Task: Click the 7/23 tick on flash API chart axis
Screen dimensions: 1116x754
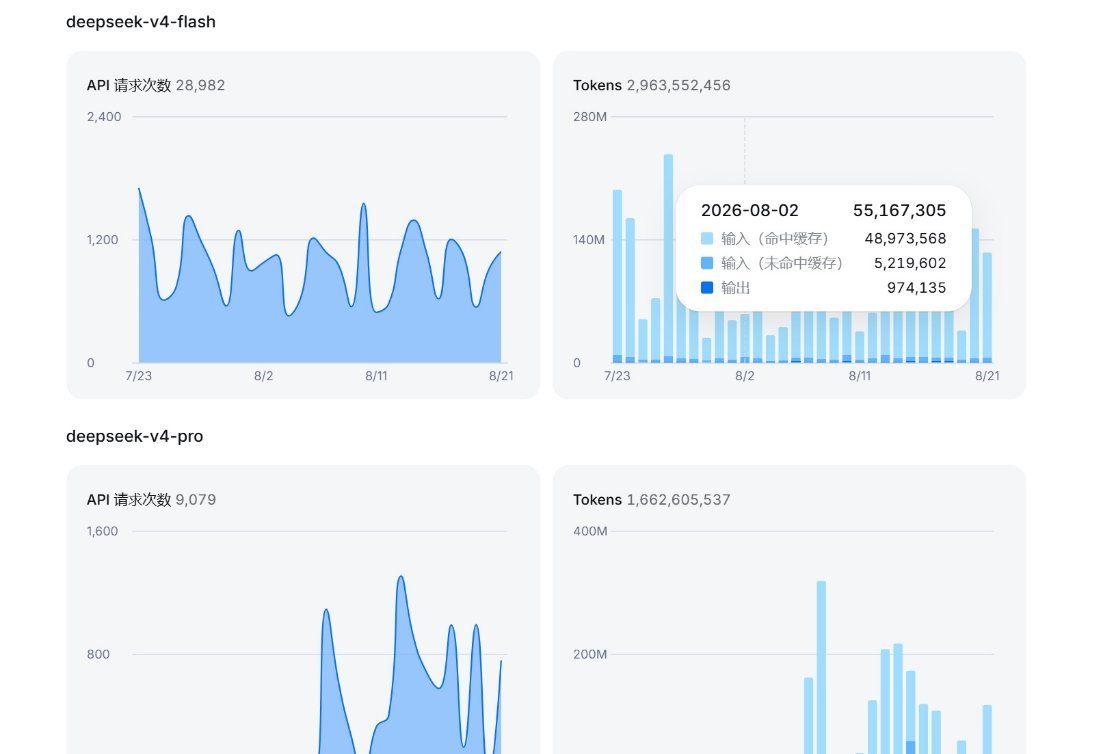Action: tap(139, 376)
